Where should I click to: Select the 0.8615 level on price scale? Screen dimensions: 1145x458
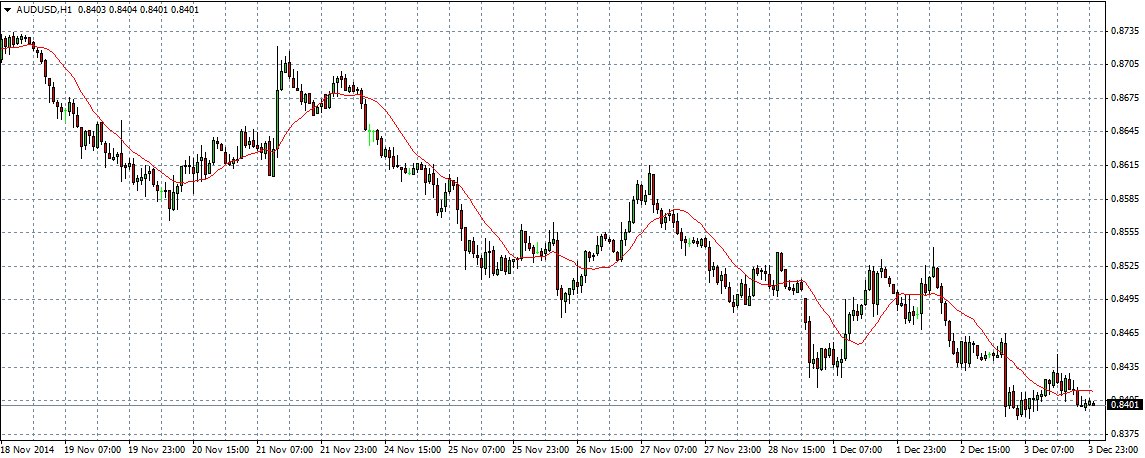(x=1125, y=165)
